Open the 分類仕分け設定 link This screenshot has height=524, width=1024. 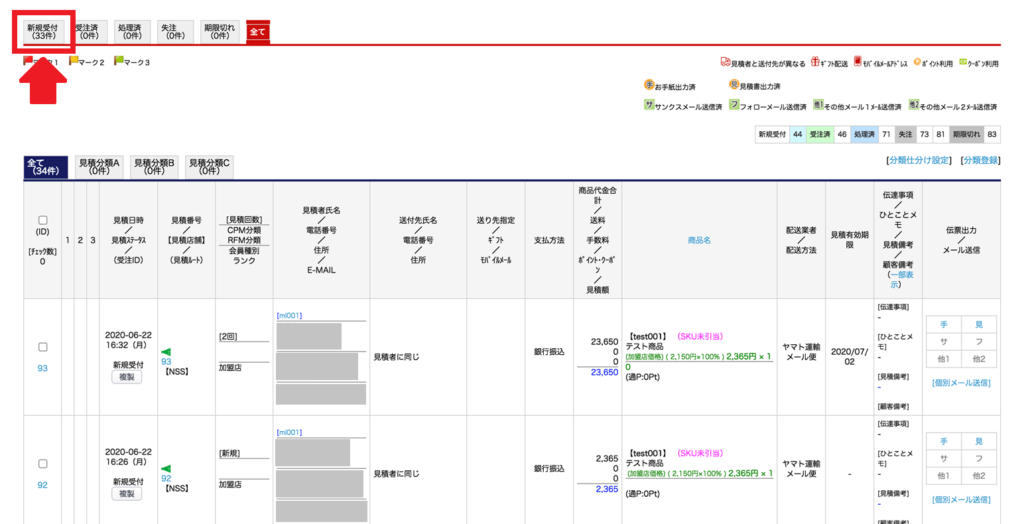[918, 160]
